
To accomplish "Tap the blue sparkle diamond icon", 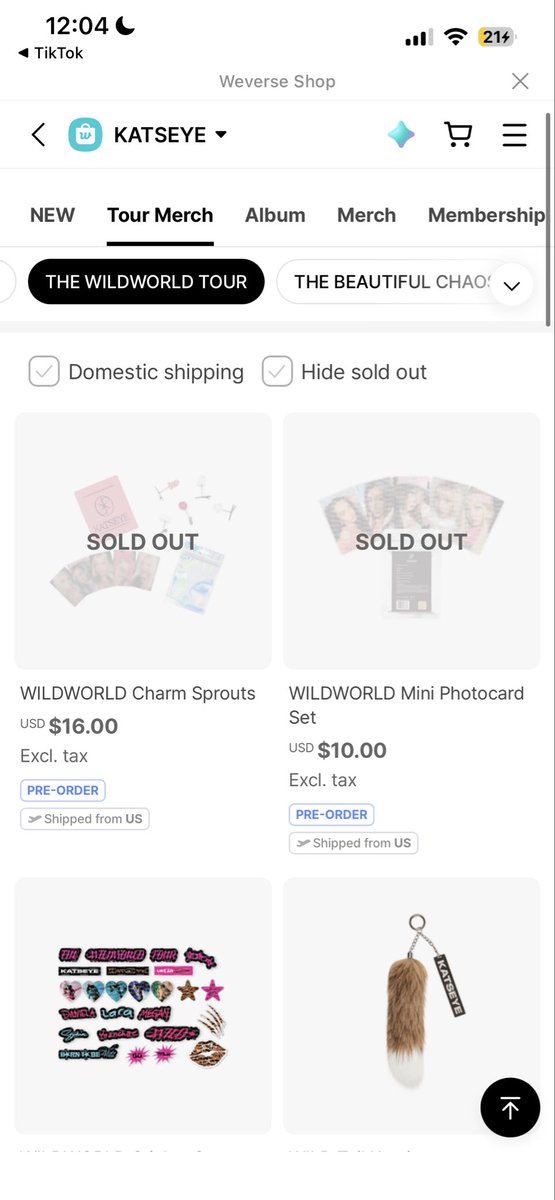I will tap(401, 134).
